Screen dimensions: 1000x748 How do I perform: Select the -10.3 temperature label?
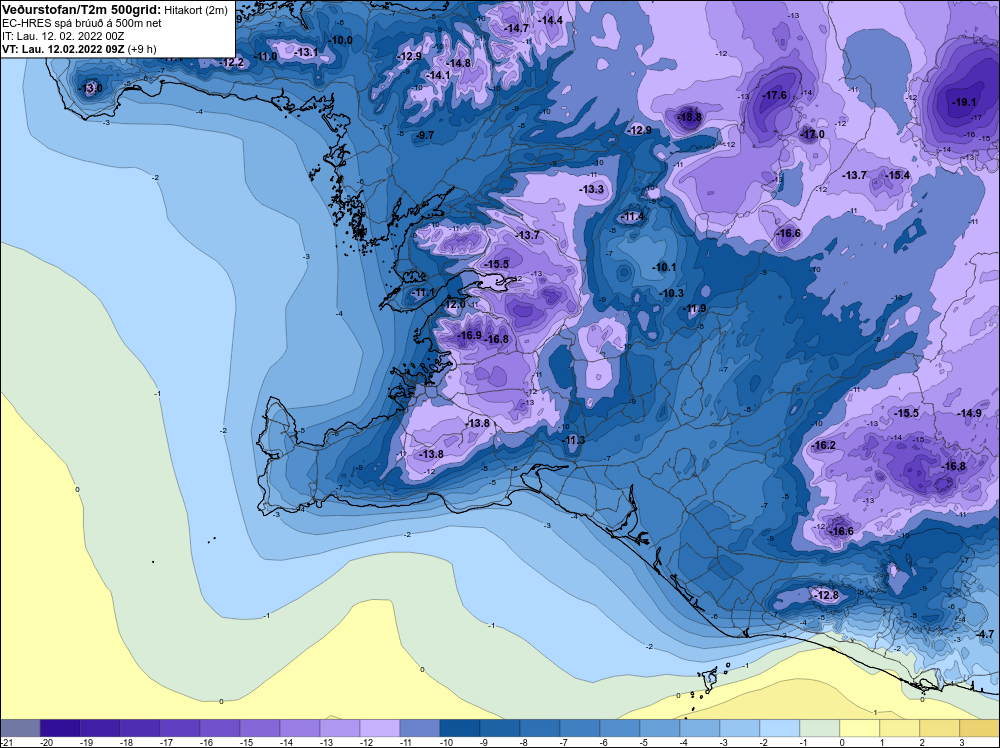(672, 293)
